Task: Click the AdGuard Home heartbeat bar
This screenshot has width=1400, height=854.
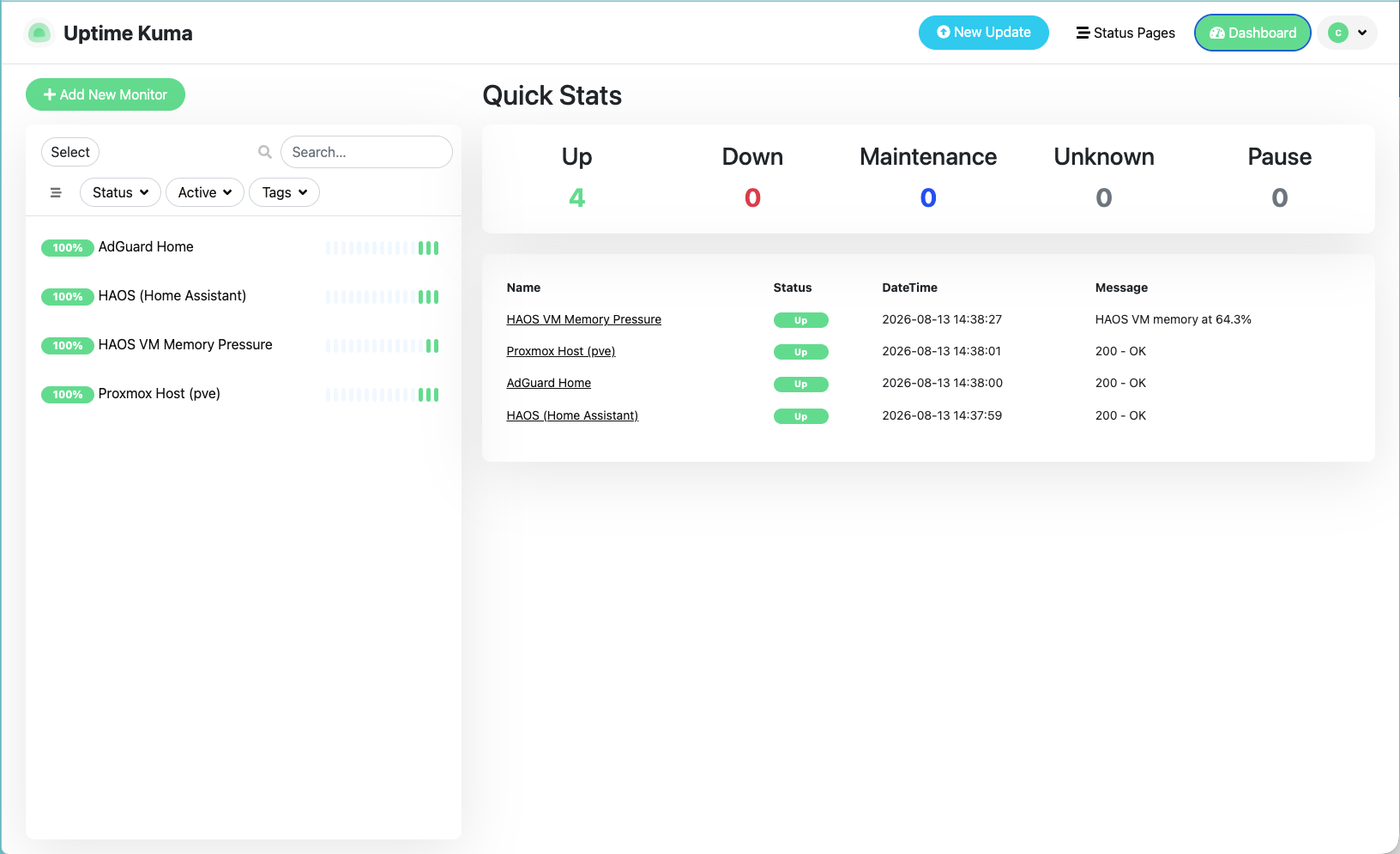Action: [x=383, y=248]
